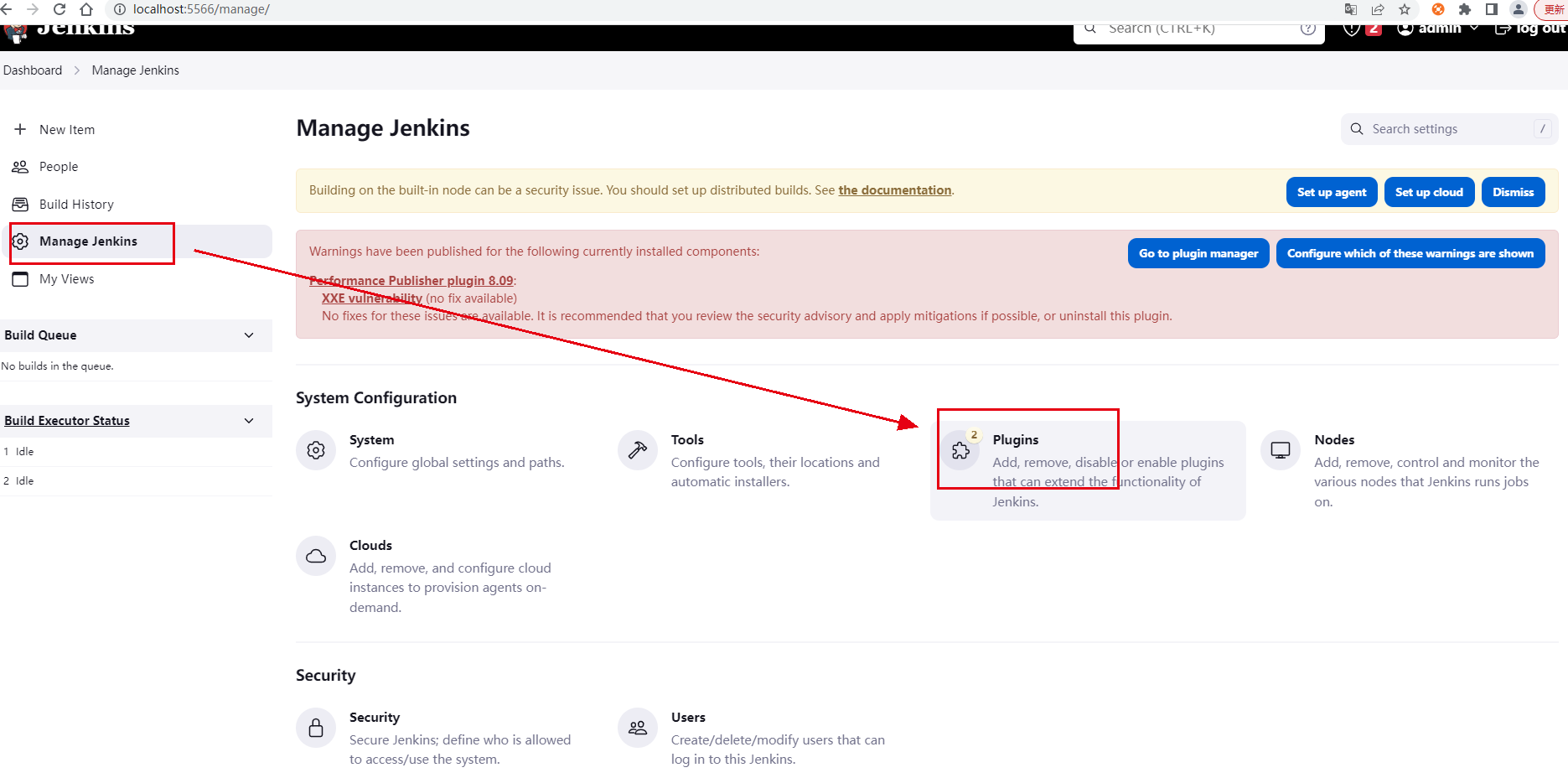Collapse the Build Executor Status panel
This screenshot has width=1568, height=778.
click(x=249, y=421)
